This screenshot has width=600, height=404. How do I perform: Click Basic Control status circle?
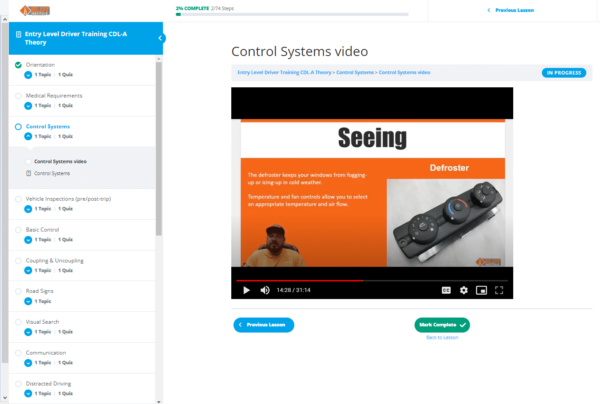point(18,230)
